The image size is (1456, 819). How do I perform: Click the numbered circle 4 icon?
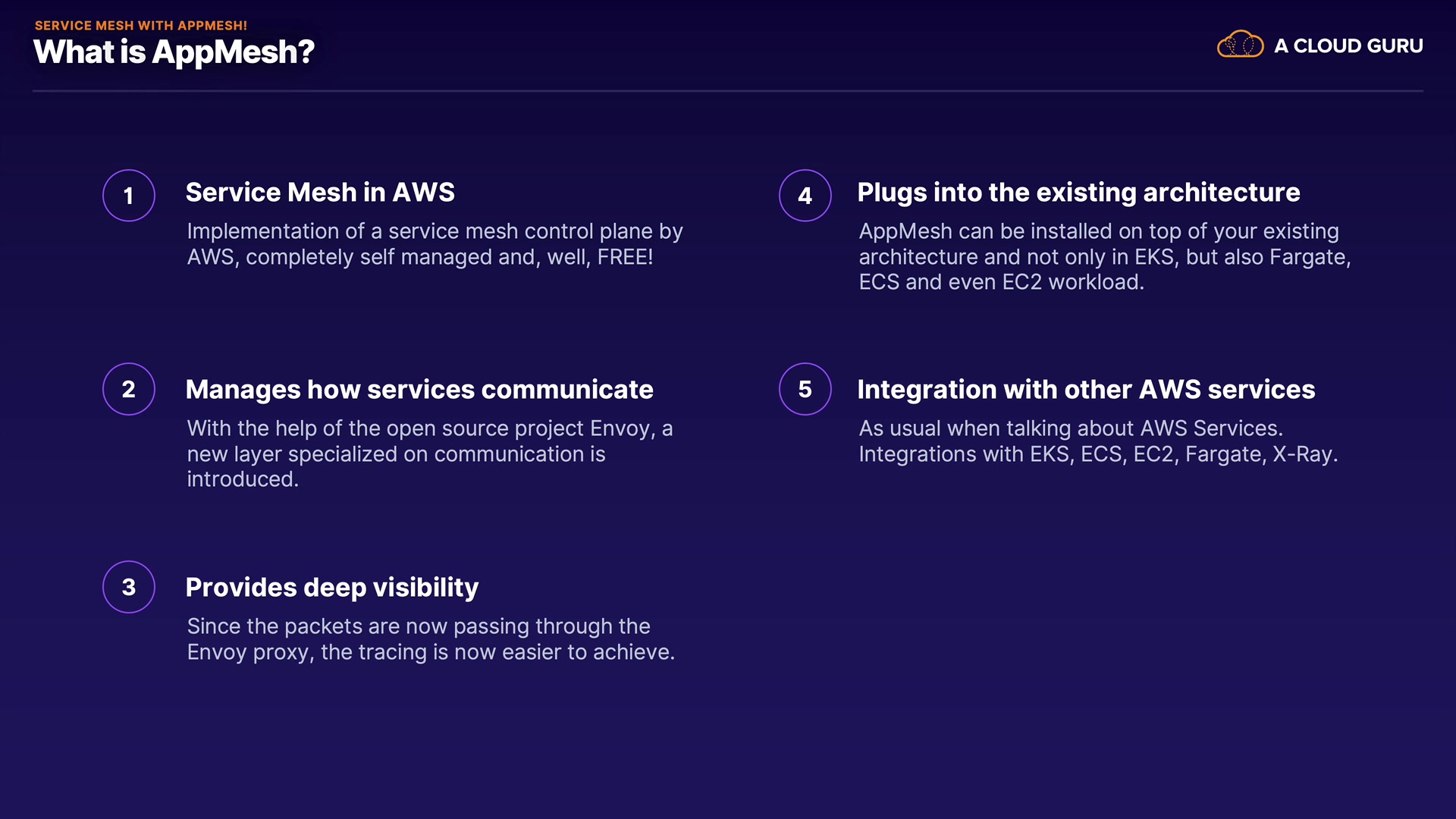tap(805, 196)
